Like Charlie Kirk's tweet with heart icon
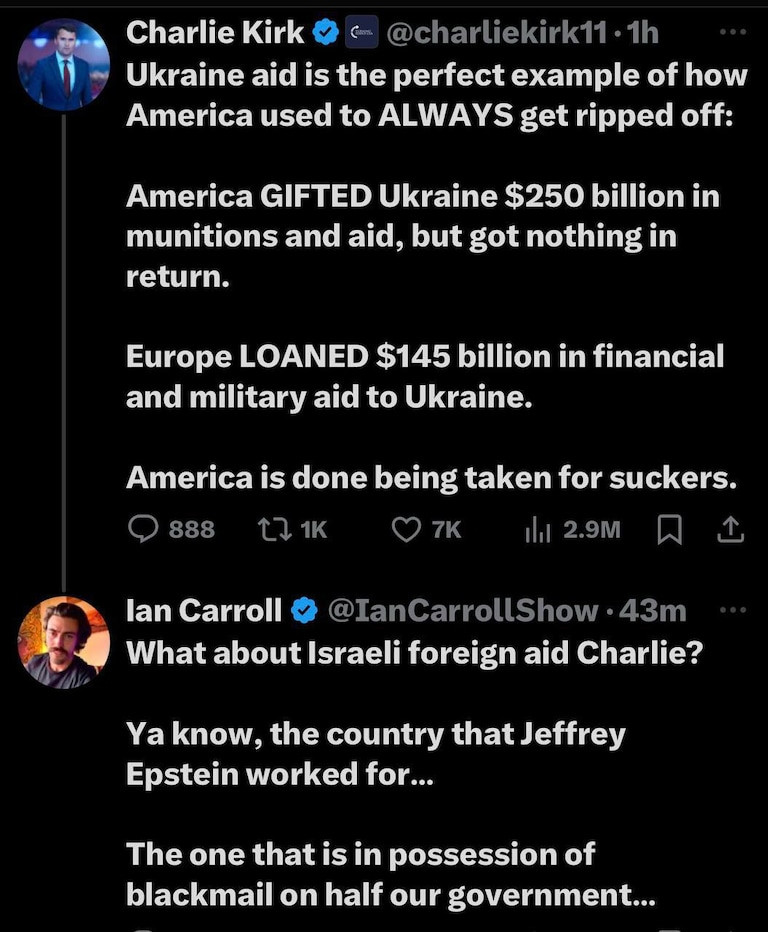768x932 pixels. click(x=405, y=529)
